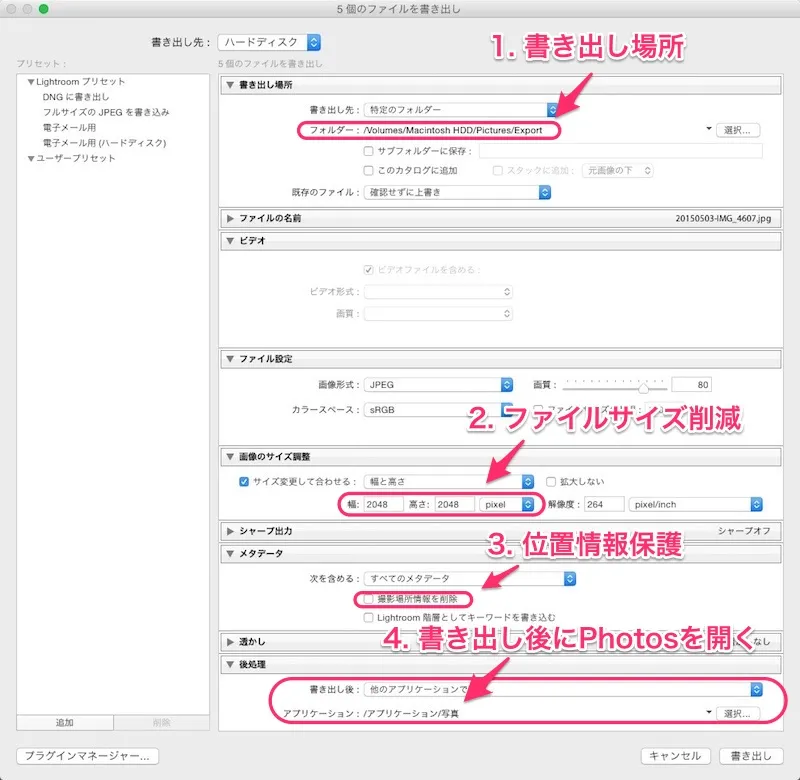Enable Lightroom 階層としてキーワードを書き込む checkbox
Screen dimensions: 800x780
click(368, 618)
